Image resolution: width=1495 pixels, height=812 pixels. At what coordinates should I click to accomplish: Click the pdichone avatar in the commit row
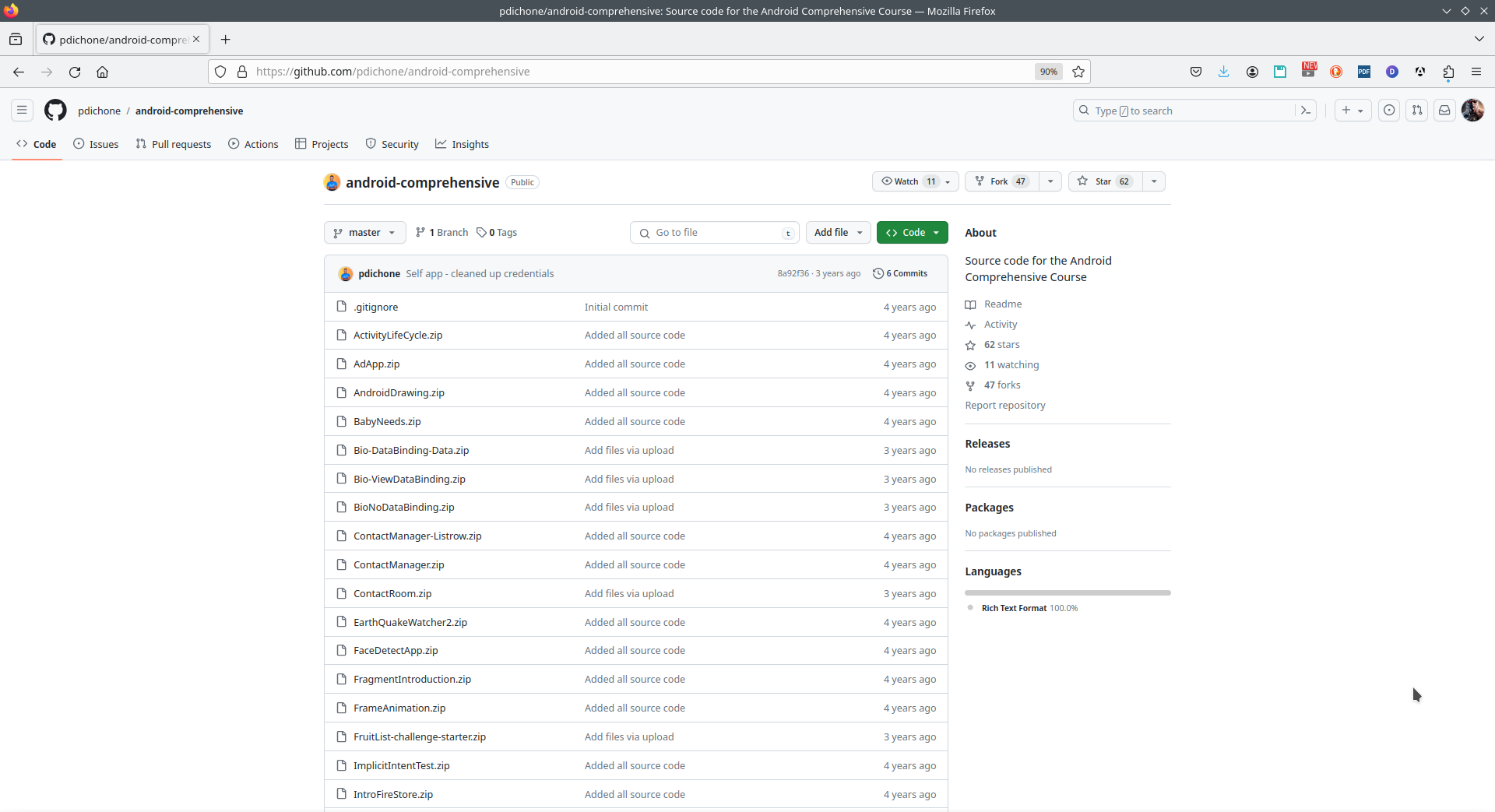(346, 274)
